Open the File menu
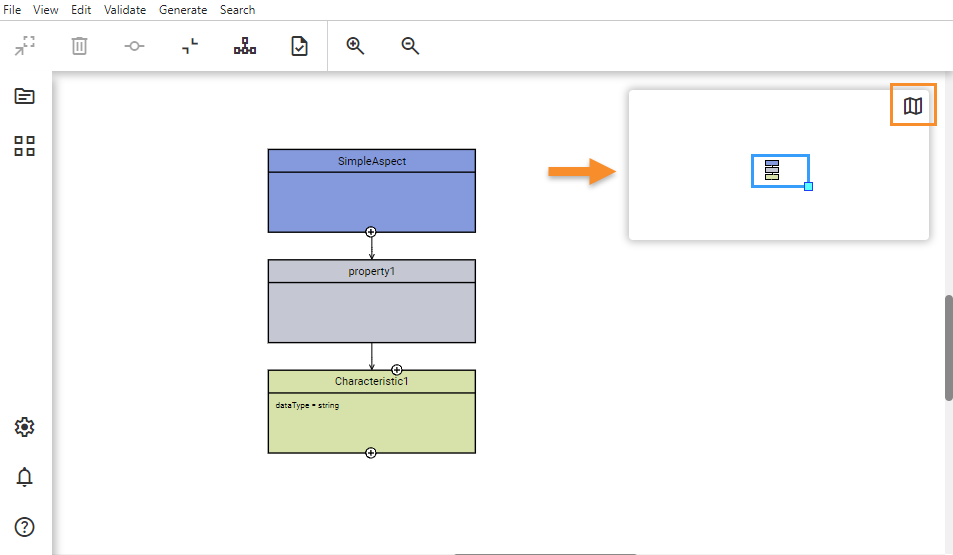This screenshot has width=953, height=555. click(x=13, y=10)
